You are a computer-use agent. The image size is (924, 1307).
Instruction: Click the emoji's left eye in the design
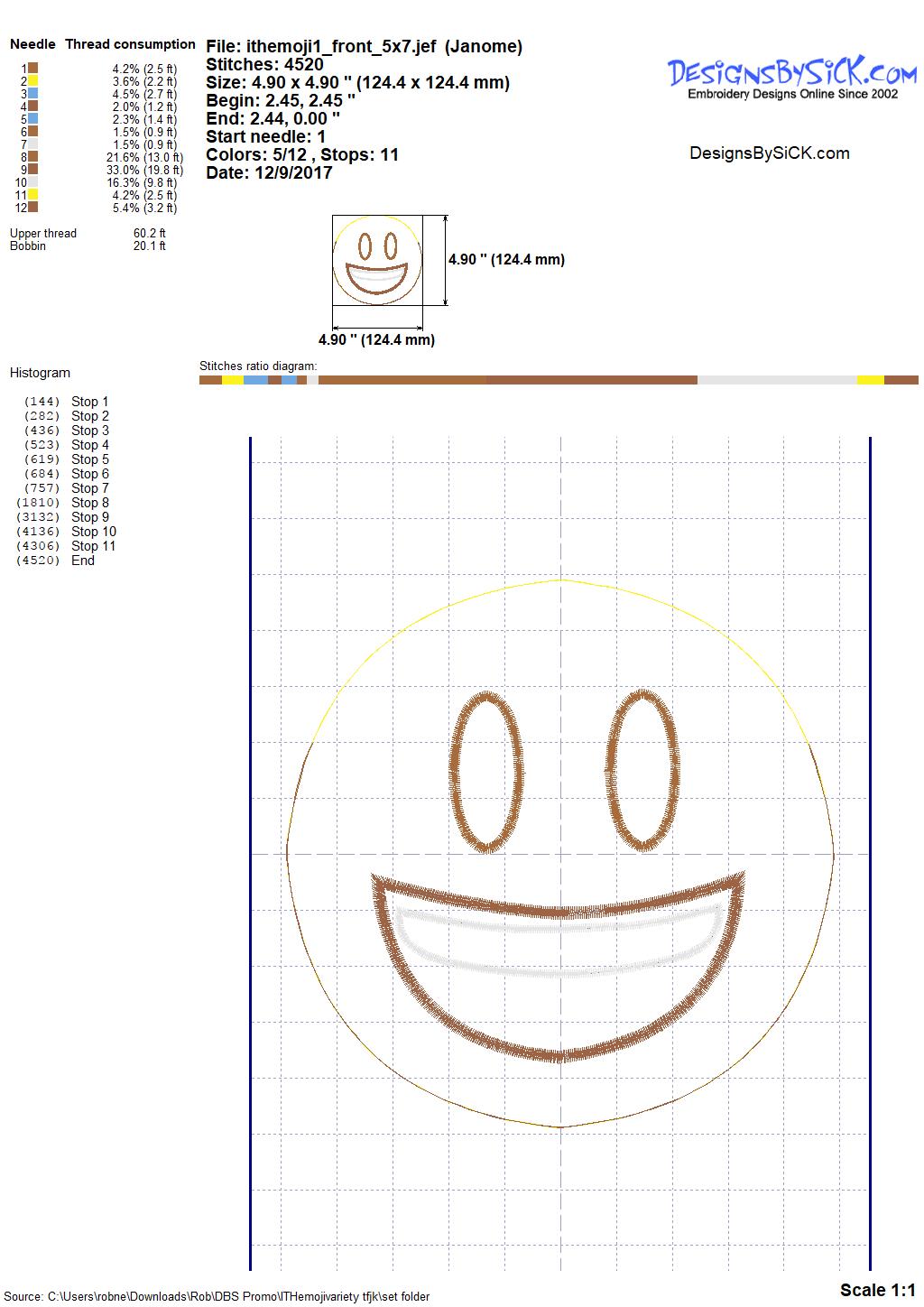click(x=486, y=772)
